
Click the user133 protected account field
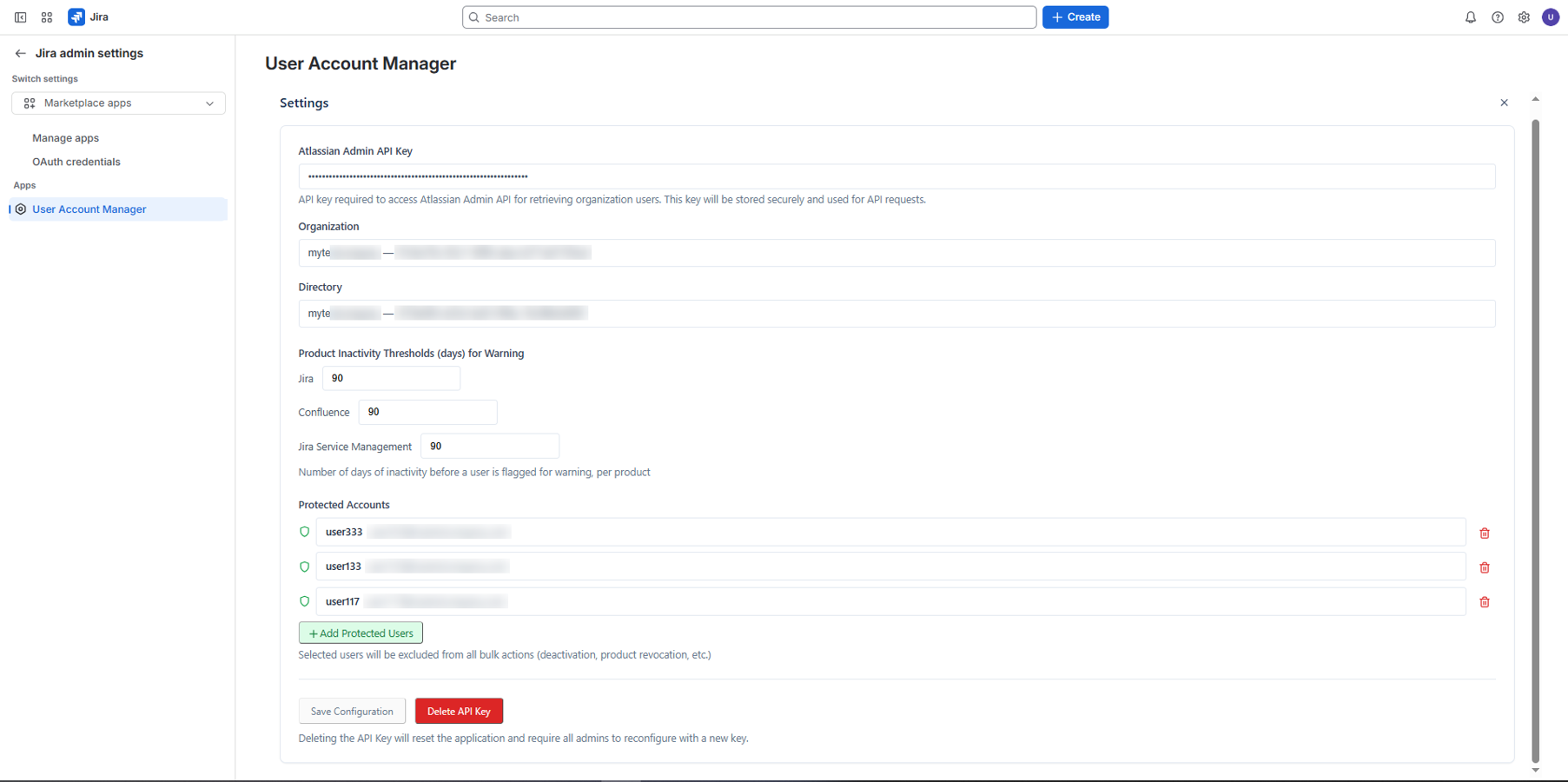click(890, 567)
